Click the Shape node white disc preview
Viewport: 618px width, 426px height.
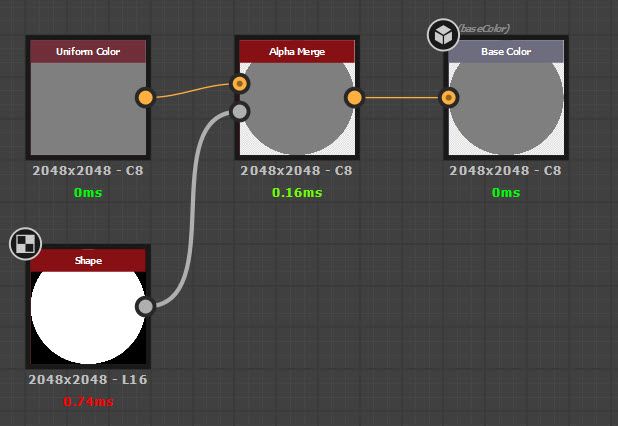pyautogui.click(x=88, y=318)
